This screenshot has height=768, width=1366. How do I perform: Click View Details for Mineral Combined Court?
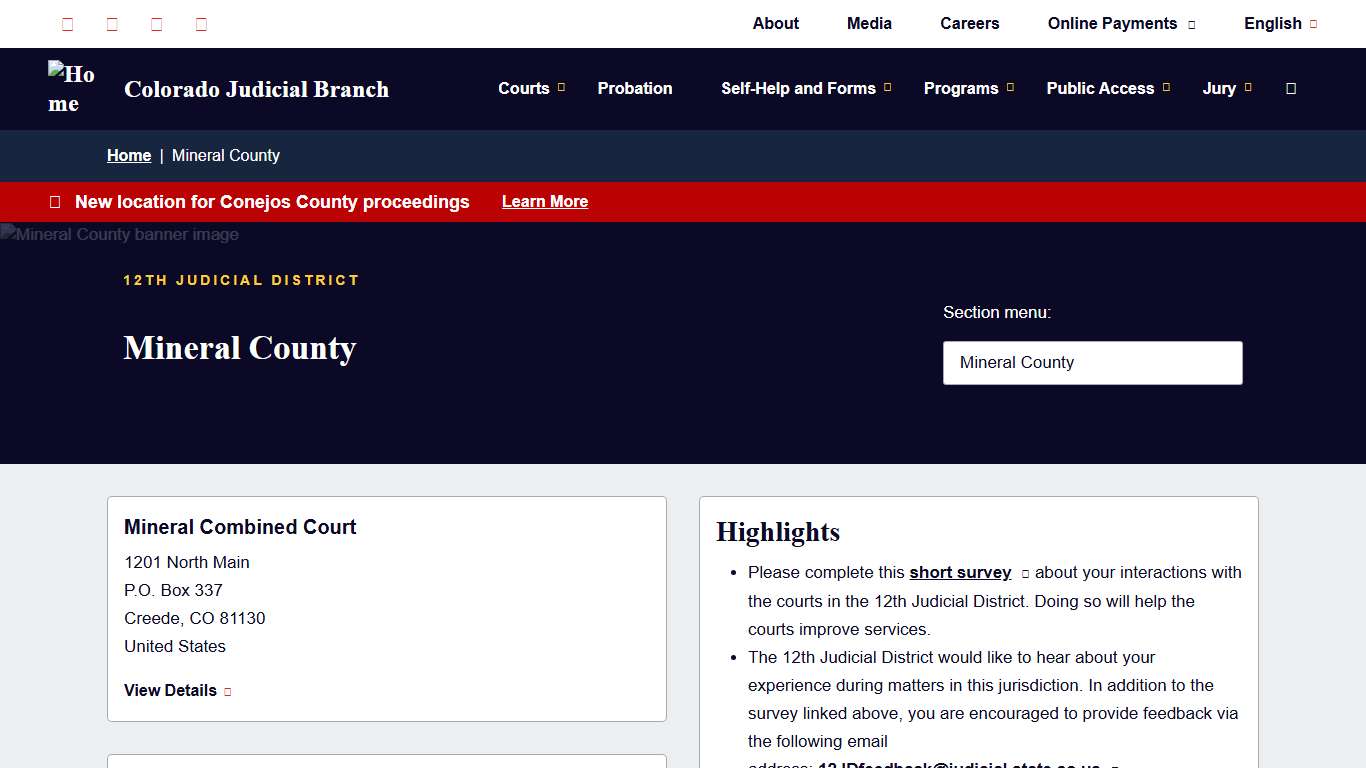[170, 690]
